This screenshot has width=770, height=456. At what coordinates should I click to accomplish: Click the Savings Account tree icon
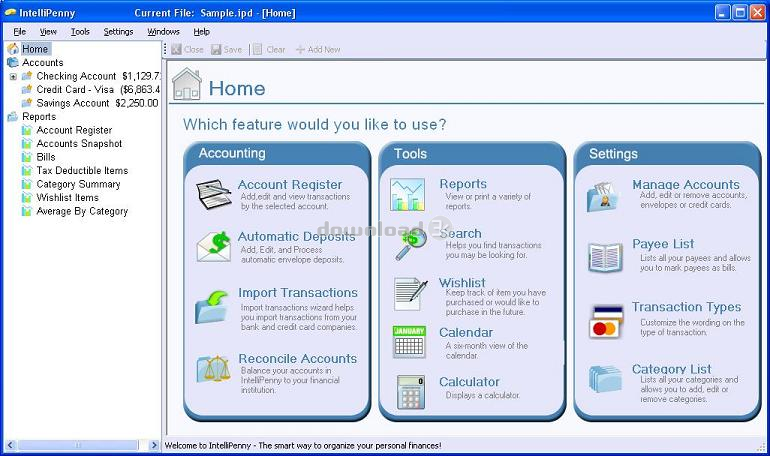[27, 103]
